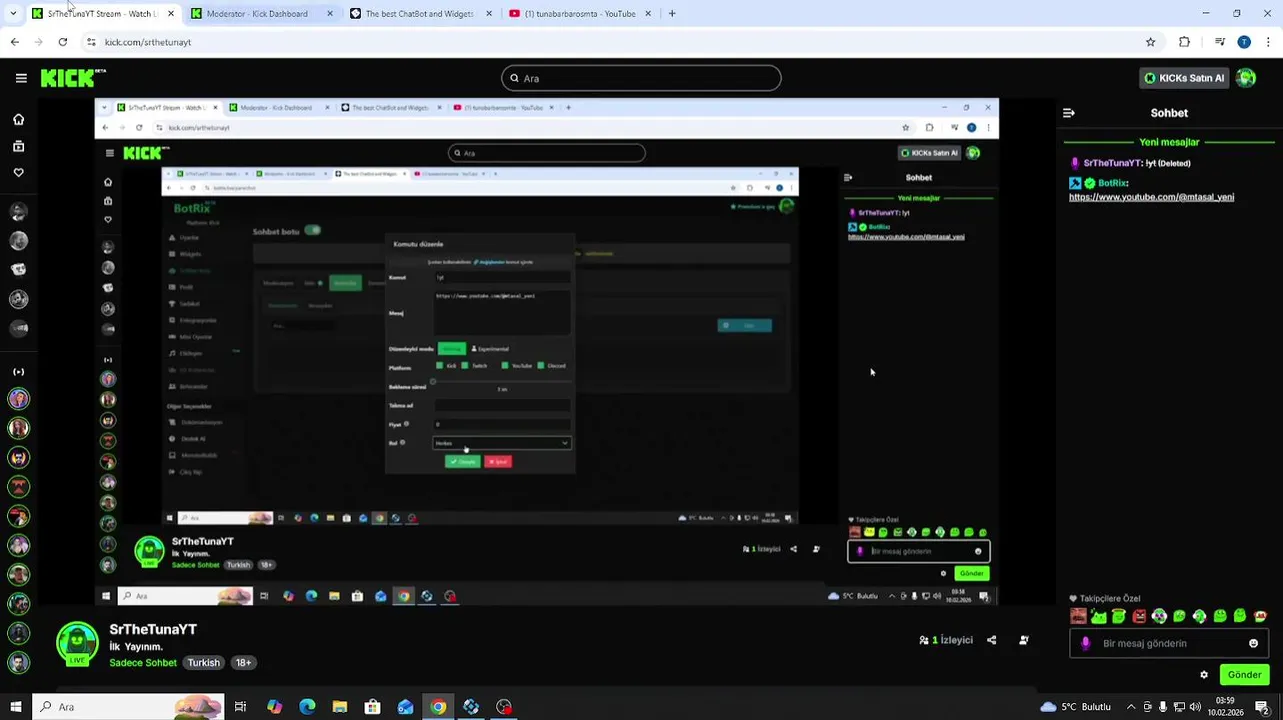Open the weather widget '5°C Bulutlu'
The height and width of the screenshot is (720, 1283).
[x=1075, y=707]
